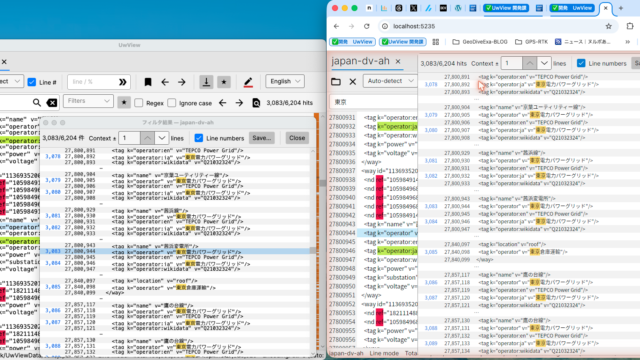Open the GeoDiveExa-BLOG bookmark folder
The height and width of the screenshot is (360, 640).
pyautogui.click(x=480, y=42)
